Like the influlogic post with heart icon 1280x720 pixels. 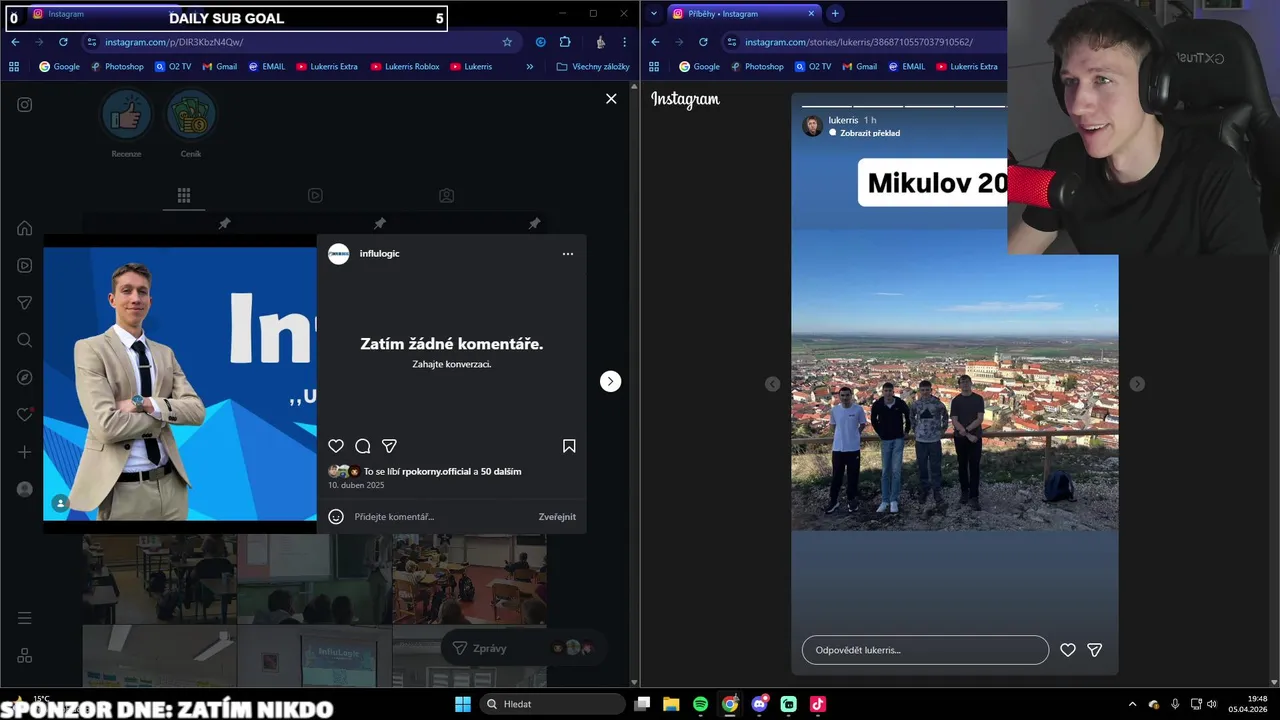pos(336,446)
